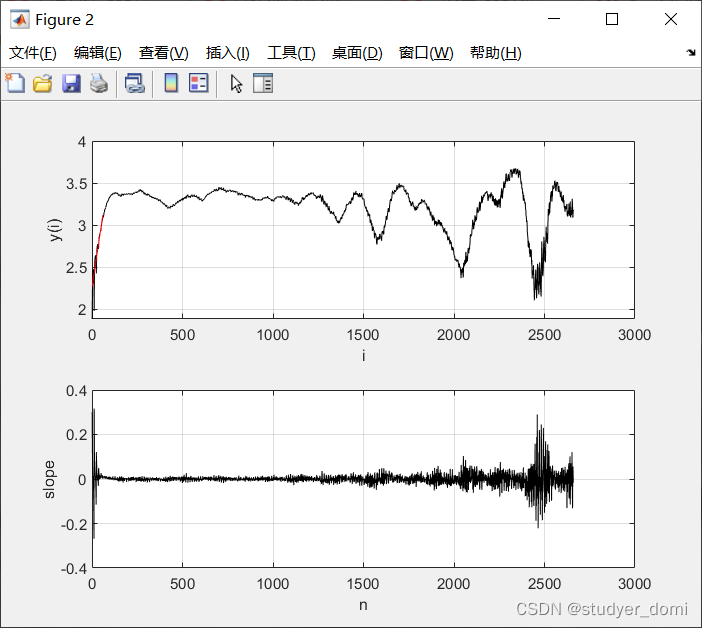Open the 编辑(E) menu

pyautogui.click(x=98, y=53)
